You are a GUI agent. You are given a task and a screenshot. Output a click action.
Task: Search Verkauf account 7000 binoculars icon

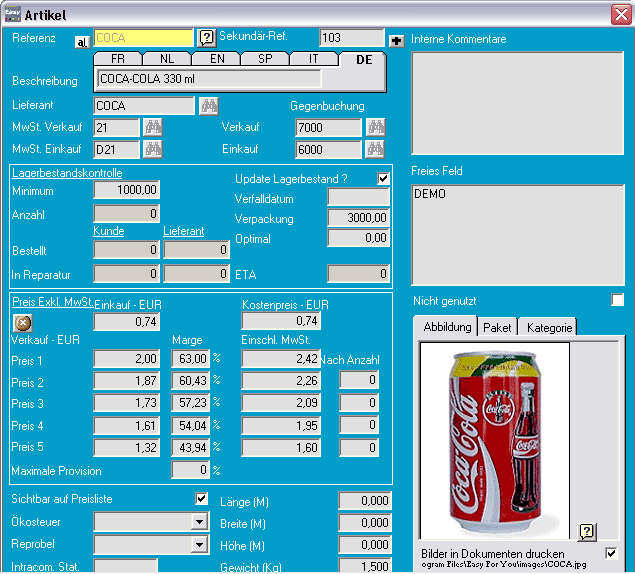click(376, 128)
